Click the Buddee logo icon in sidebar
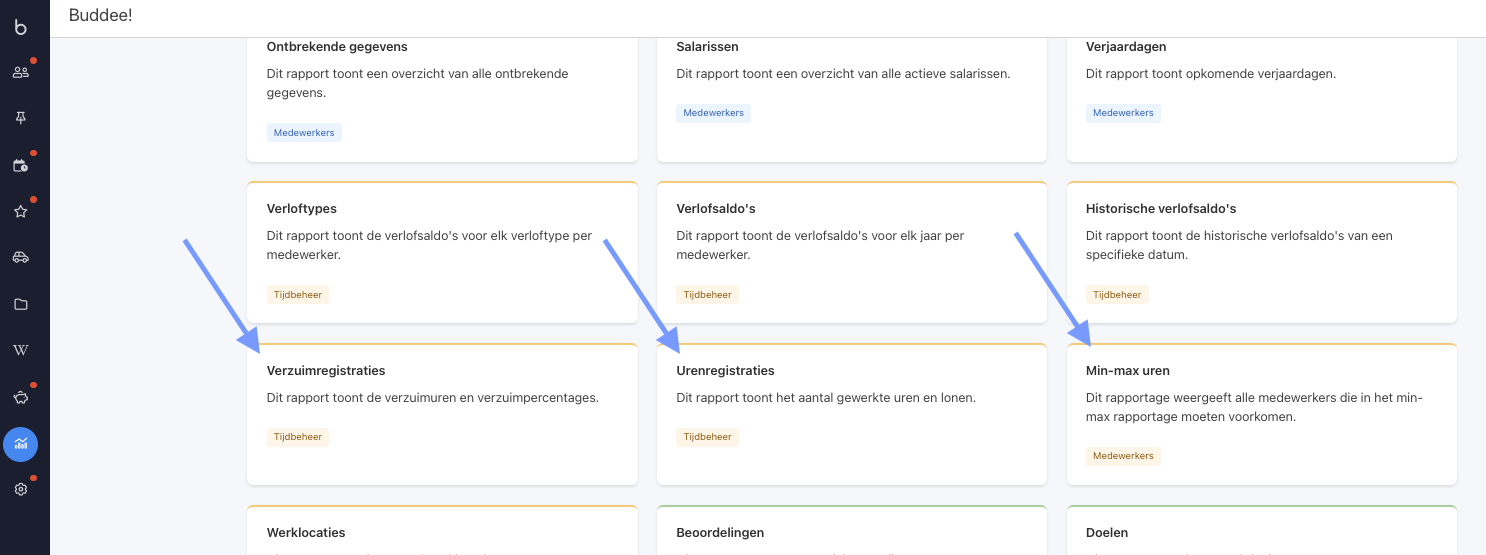This screenshot has height=555, width=1486. coord(20,27)
